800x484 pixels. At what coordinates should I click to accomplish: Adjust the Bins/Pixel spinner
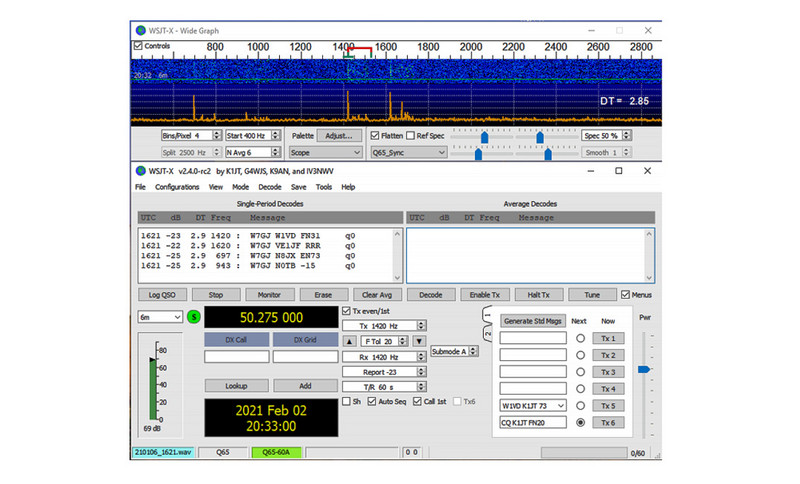pos(216,136)
